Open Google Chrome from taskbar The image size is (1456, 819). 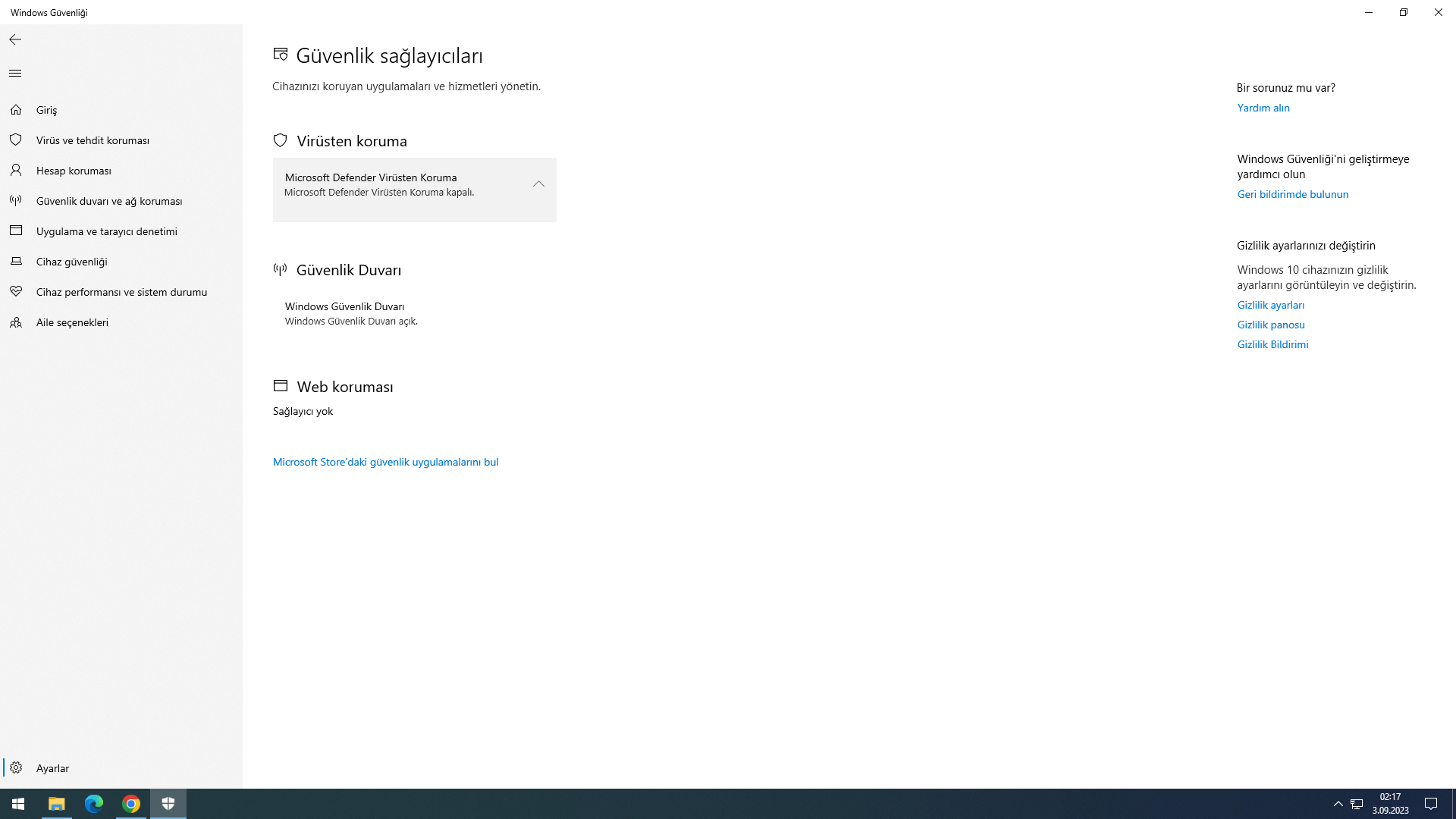tap(131, 804)
